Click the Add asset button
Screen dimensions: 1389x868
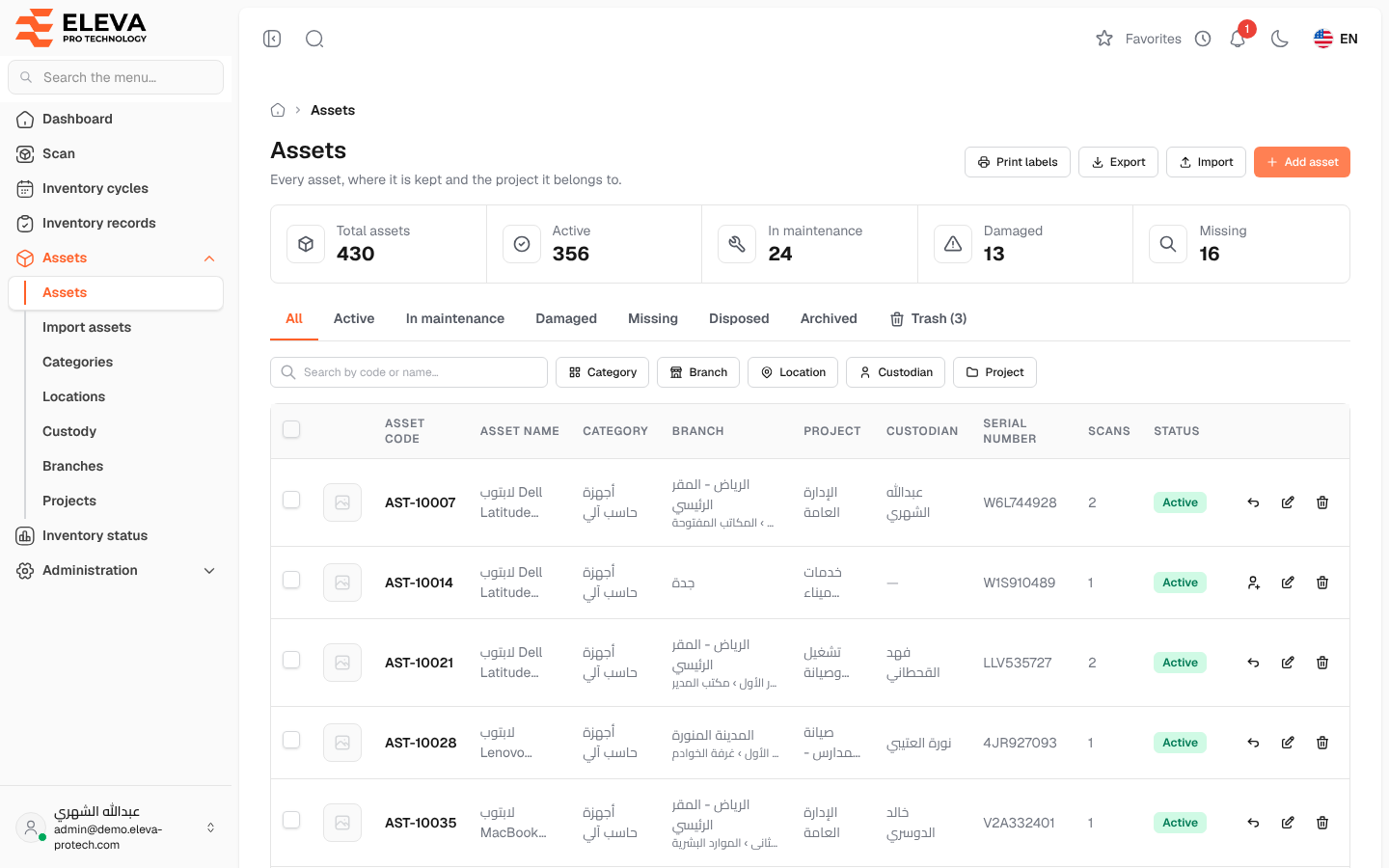(1302, 162)
